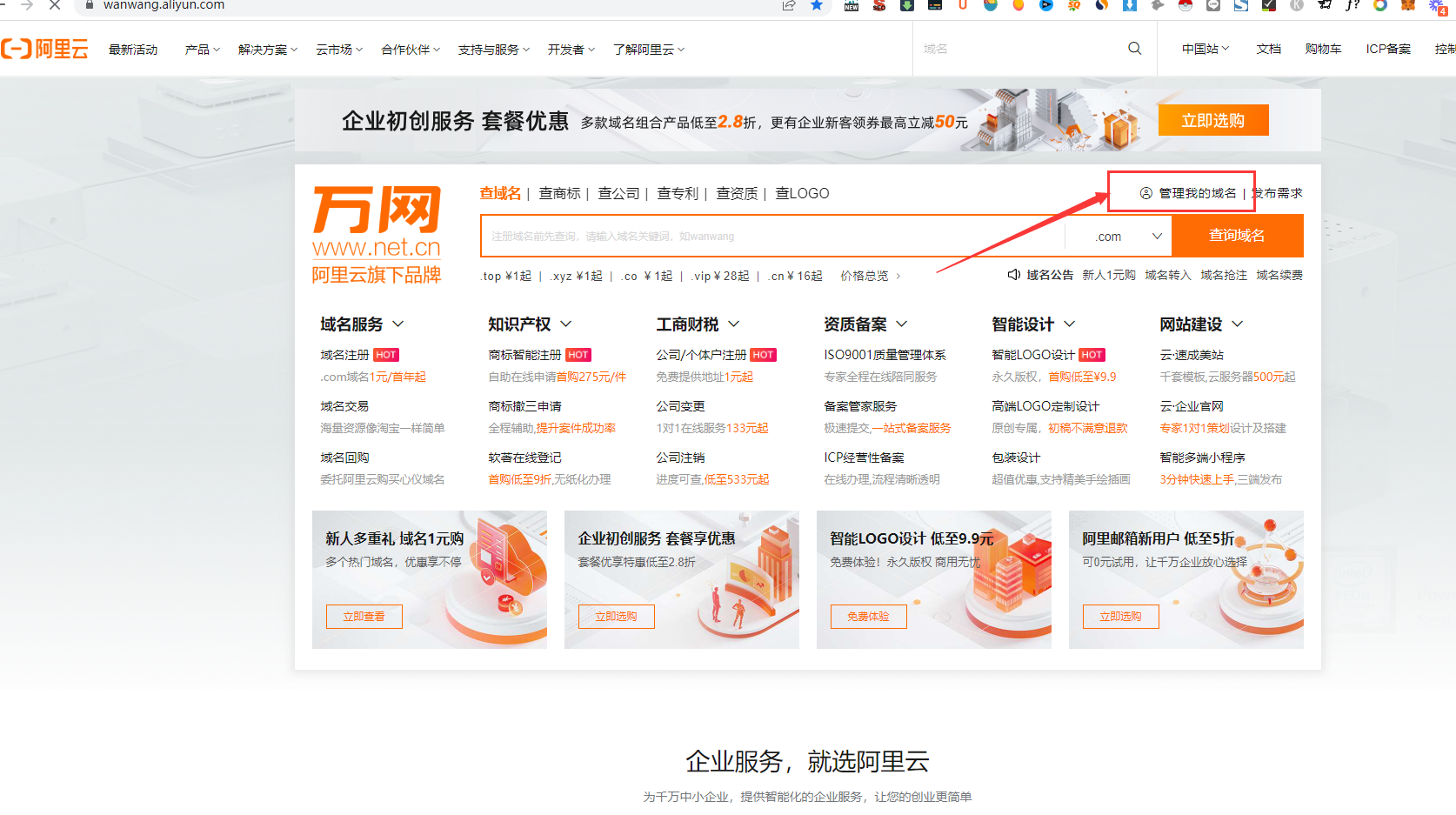This screenshot has height=815, width=1456.
Task: Expand the 域名服务 category chevron
Action: pyautogui.click(x=398, y=324)
